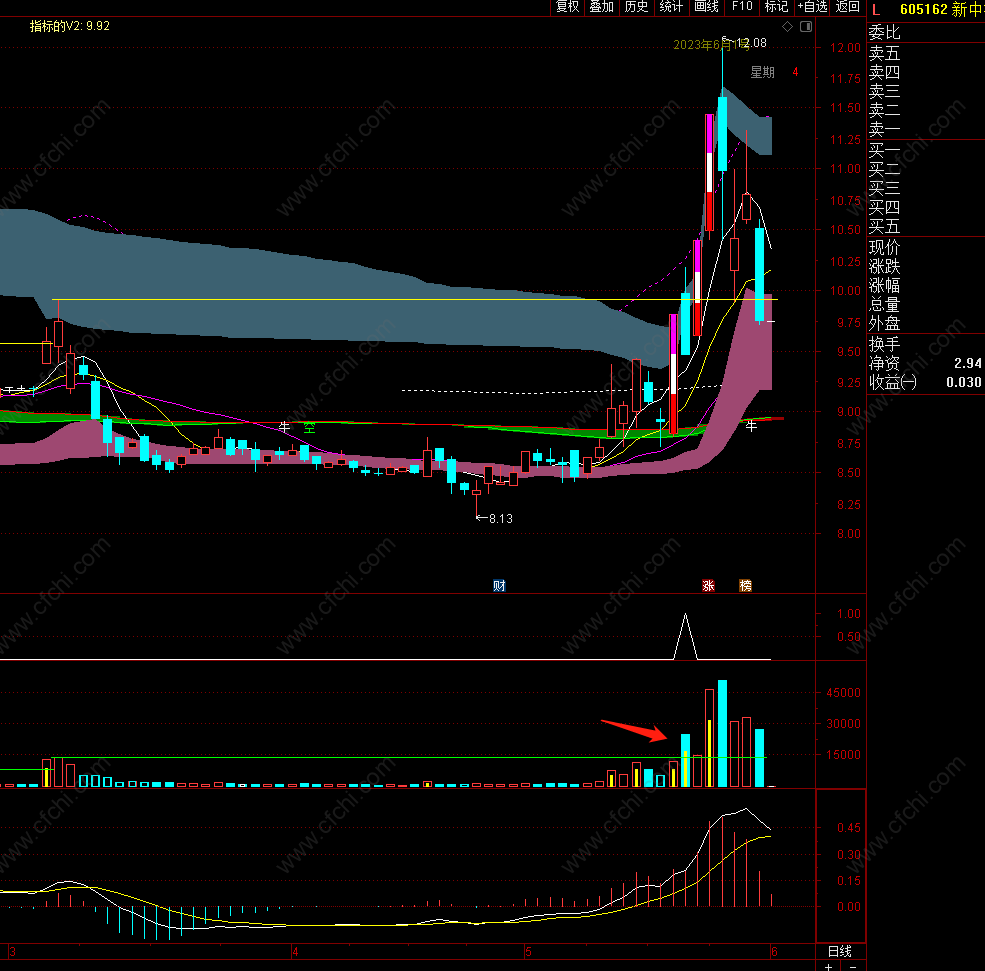Click the 10.00 price axis label

pos(845,291)
